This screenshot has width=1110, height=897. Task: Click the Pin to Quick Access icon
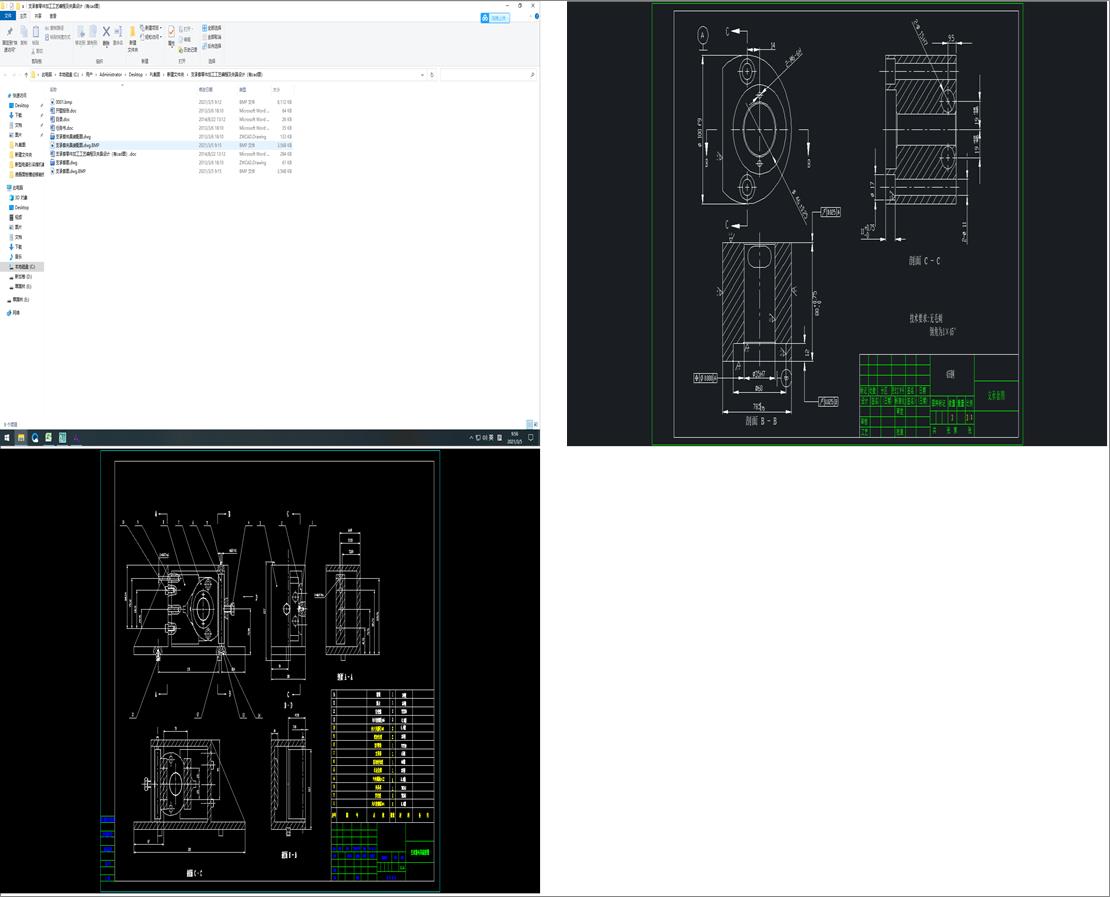(x=10, y=32)
